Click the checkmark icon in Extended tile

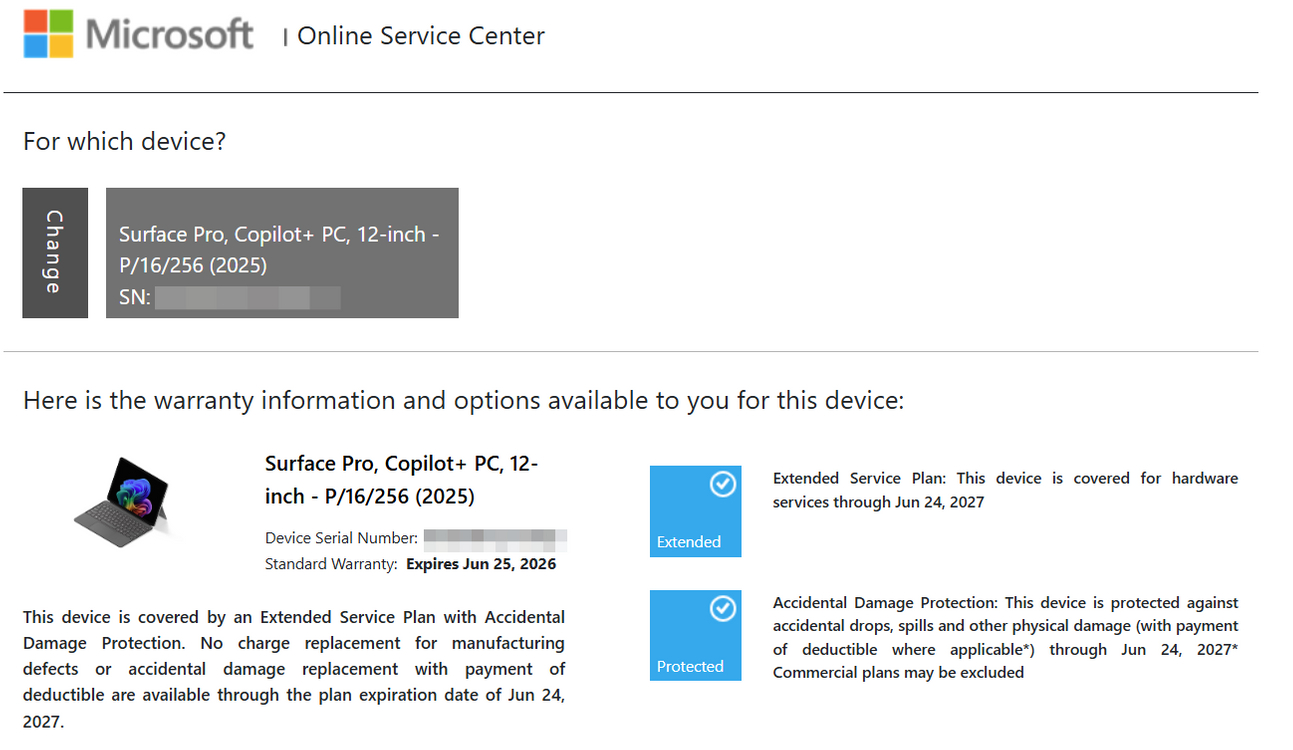722,484
